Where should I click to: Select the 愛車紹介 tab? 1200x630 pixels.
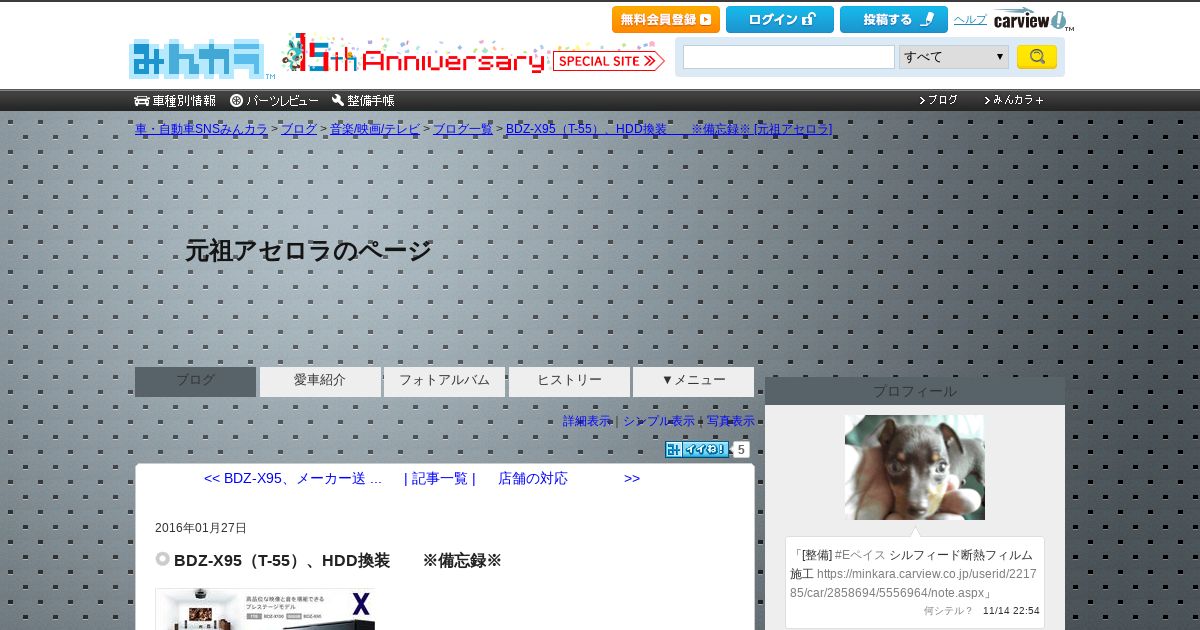pos(320,381)
